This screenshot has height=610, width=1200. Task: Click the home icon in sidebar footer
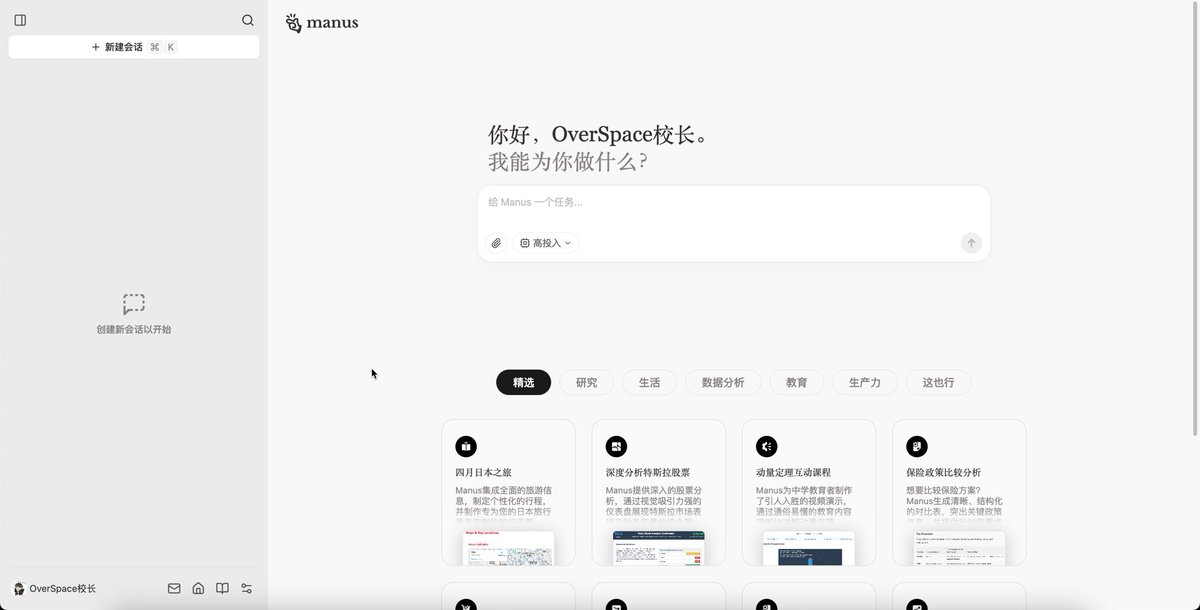click(x=198, y=589)
